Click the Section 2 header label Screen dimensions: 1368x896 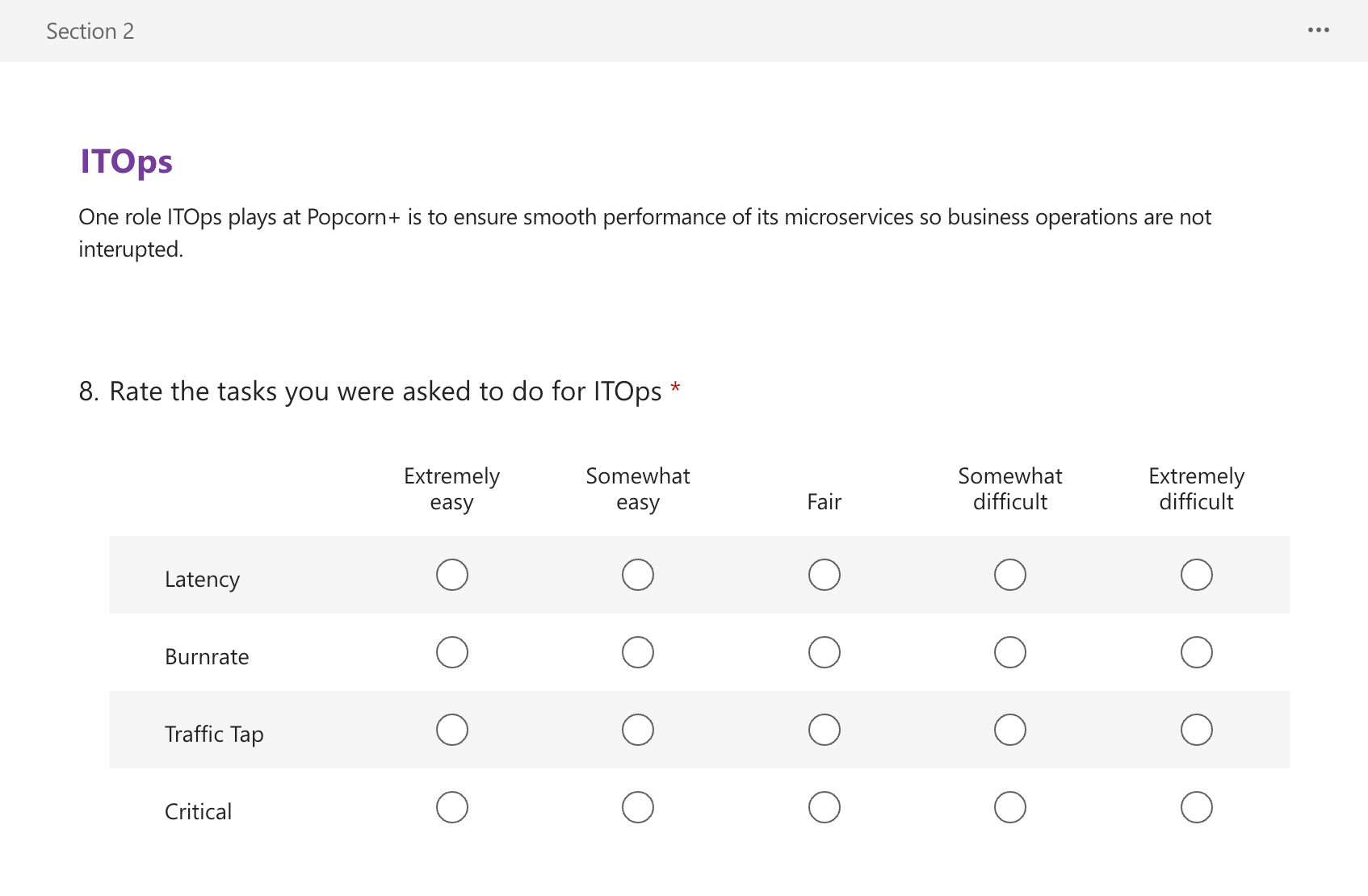tap(90, 31)
